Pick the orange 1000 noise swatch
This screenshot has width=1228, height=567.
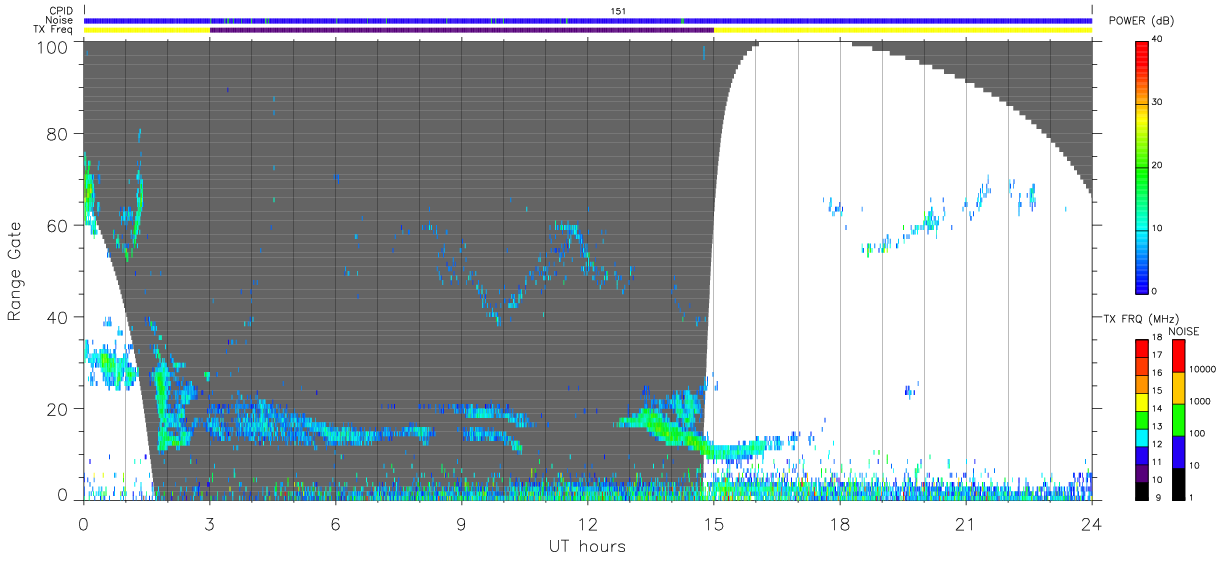1178,388
